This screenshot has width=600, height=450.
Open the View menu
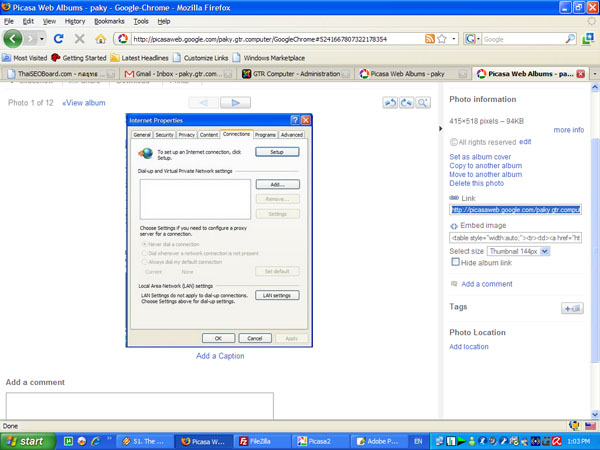49,21
